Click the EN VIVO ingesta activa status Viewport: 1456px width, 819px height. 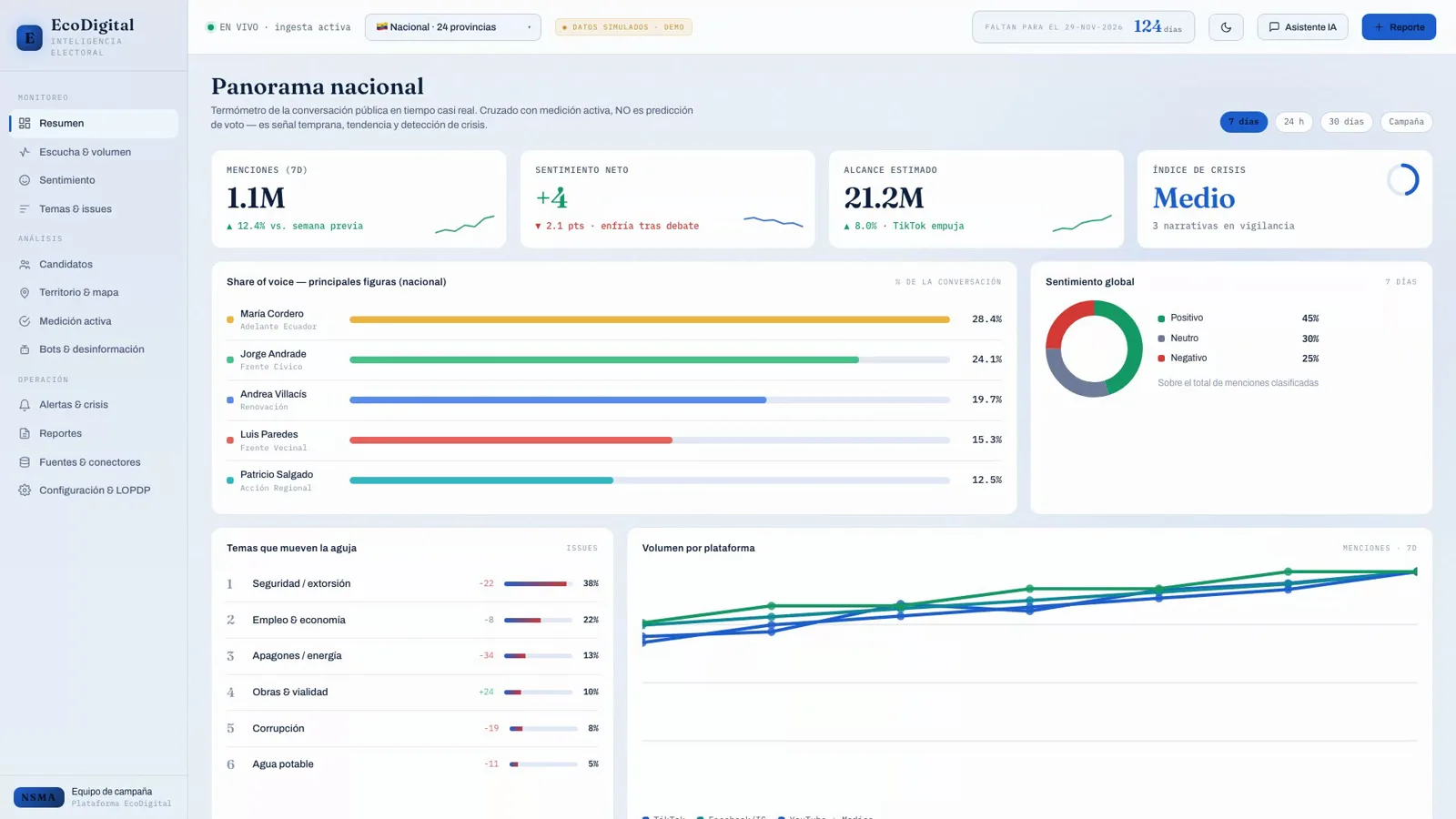tap(278, 27)
